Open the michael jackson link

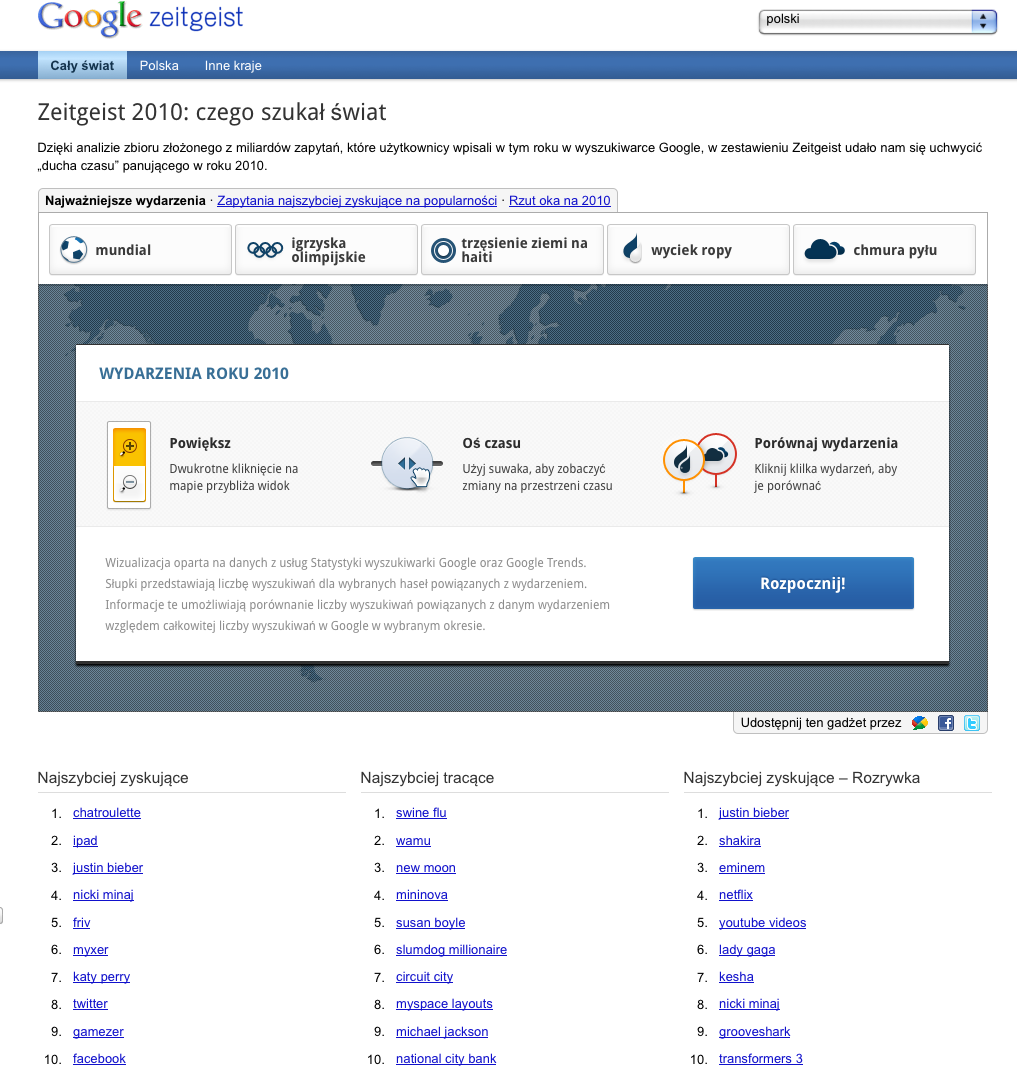click(442, 1031)
